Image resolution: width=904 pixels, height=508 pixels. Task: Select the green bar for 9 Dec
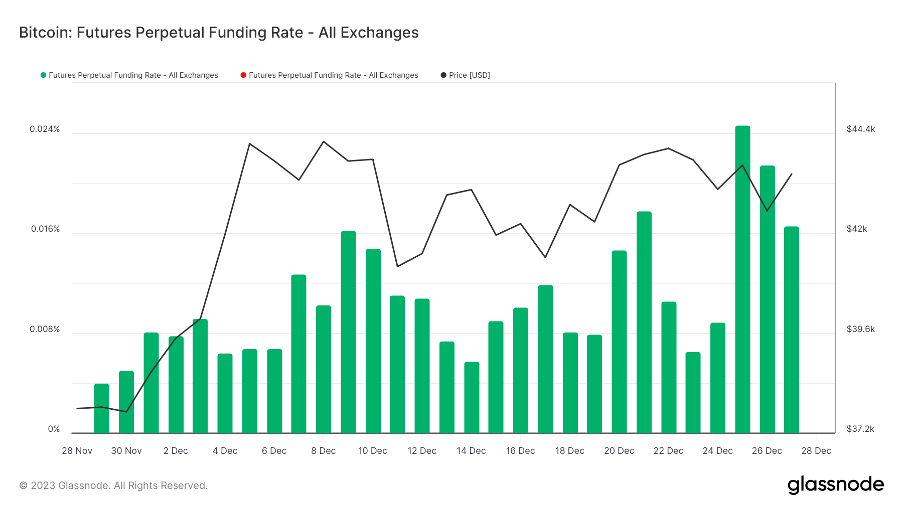pos(348,332)
